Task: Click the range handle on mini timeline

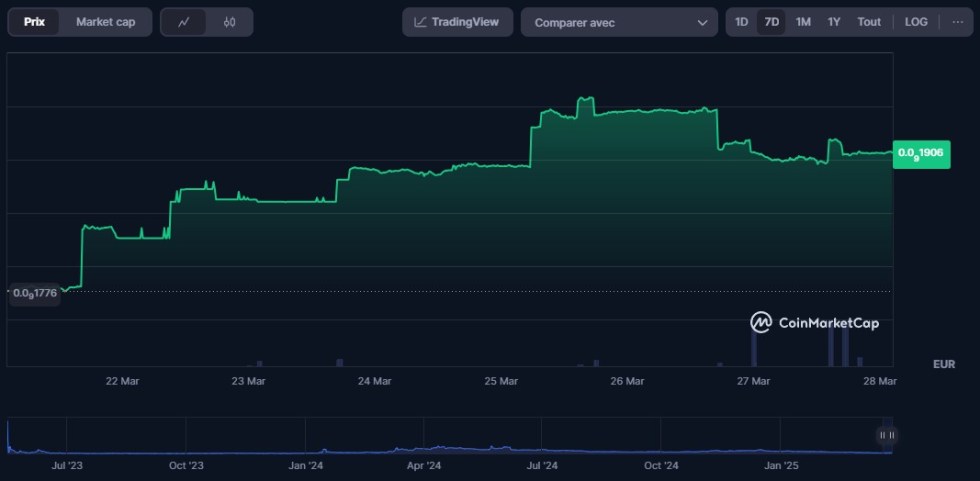Action: (x=886, y=435)
